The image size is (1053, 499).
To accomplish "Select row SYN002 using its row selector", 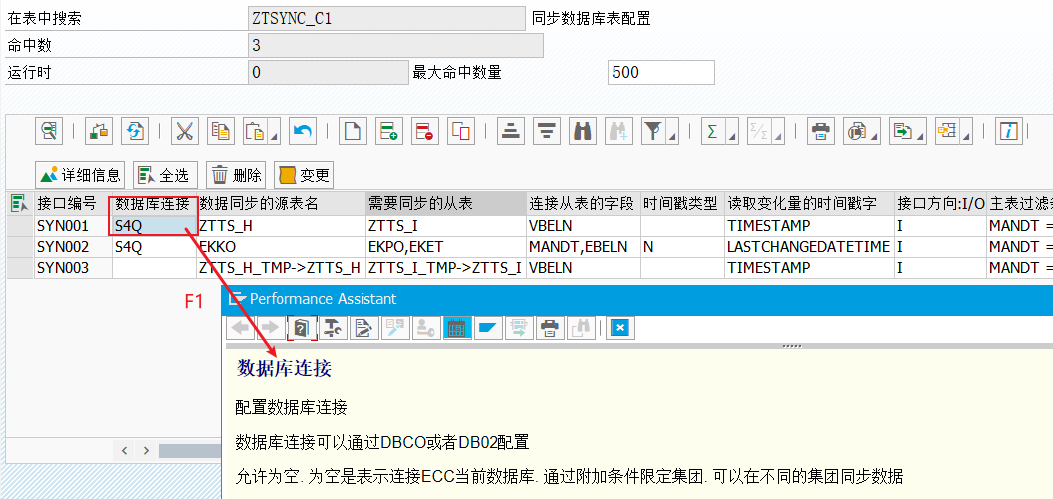I will point(19,246).
